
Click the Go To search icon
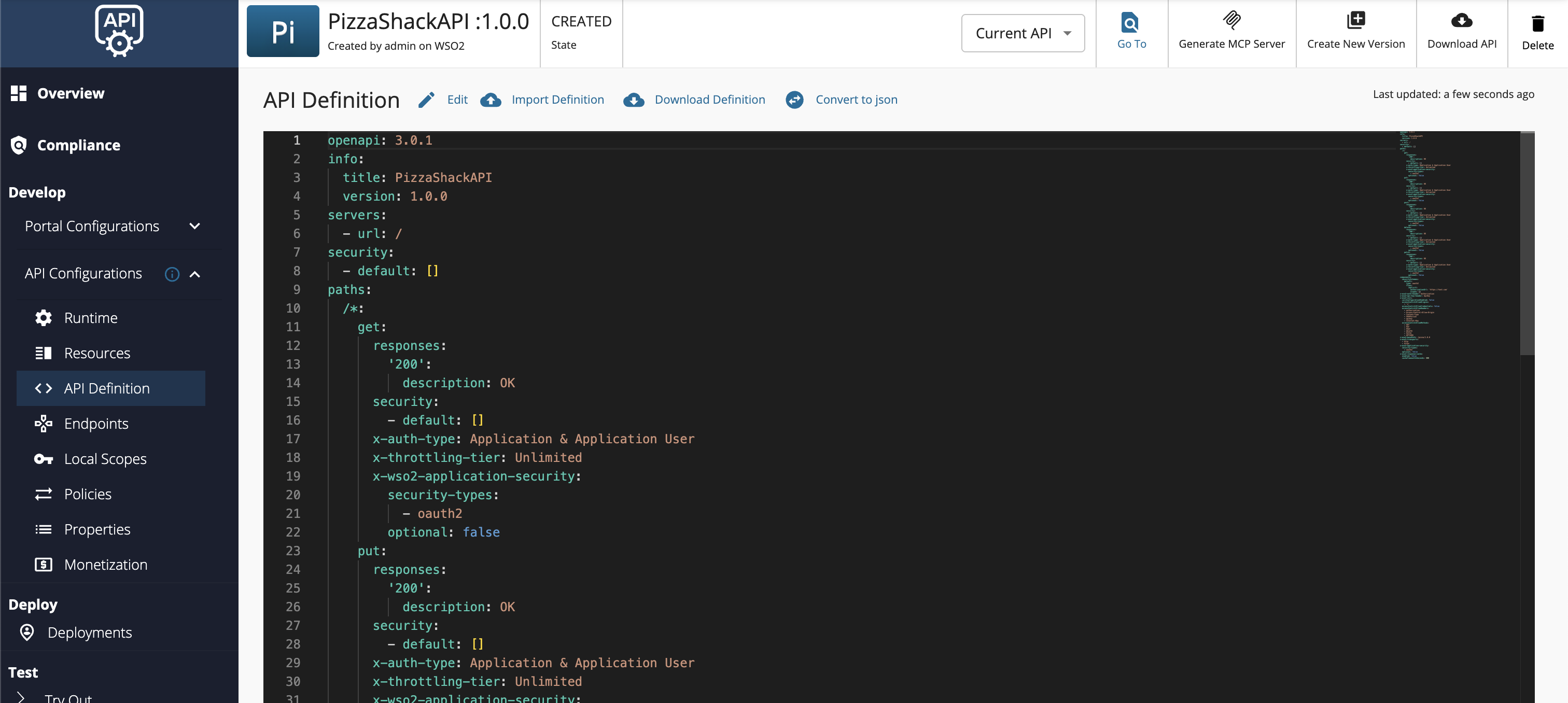1131,22
